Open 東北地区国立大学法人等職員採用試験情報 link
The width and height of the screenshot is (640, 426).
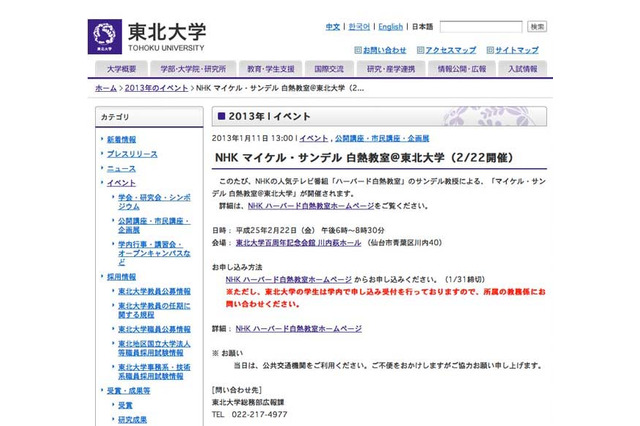tap(154, 348)
